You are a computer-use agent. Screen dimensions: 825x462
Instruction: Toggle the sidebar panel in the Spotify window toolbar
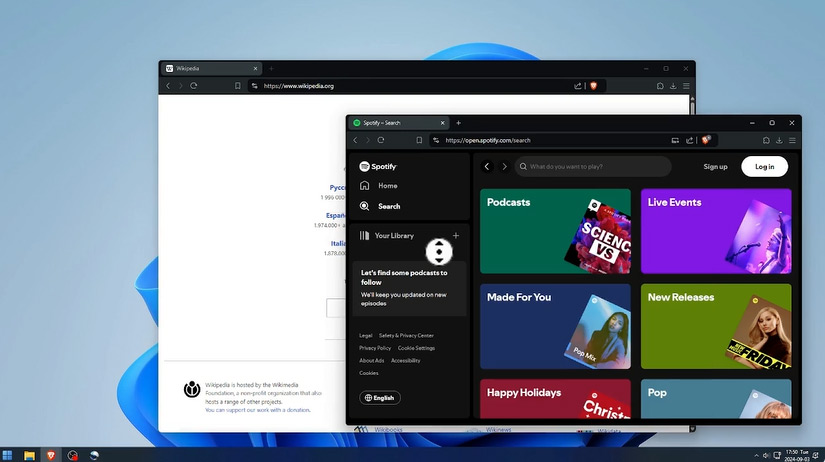(x=766, y=140)
